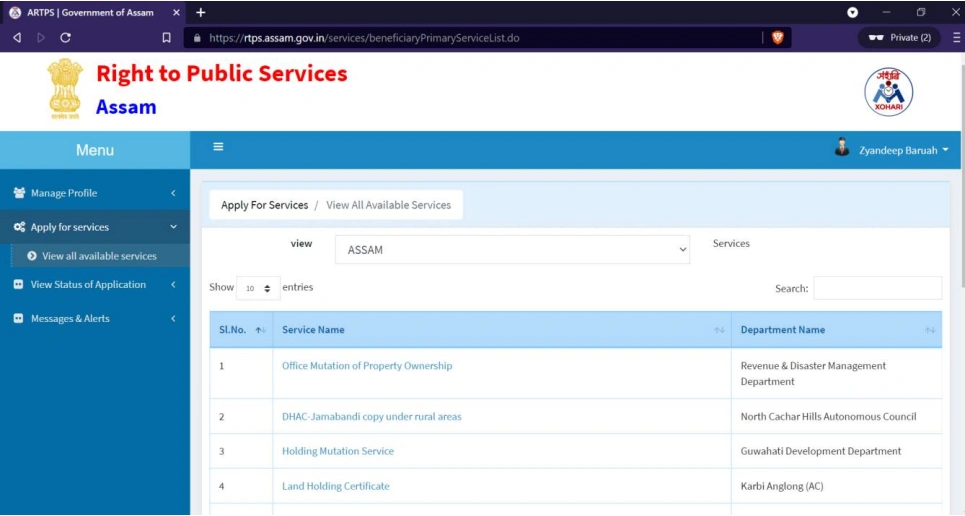Click Right to Public Services title
Screen dimensions: 965x516
click(x=222, y=73)
